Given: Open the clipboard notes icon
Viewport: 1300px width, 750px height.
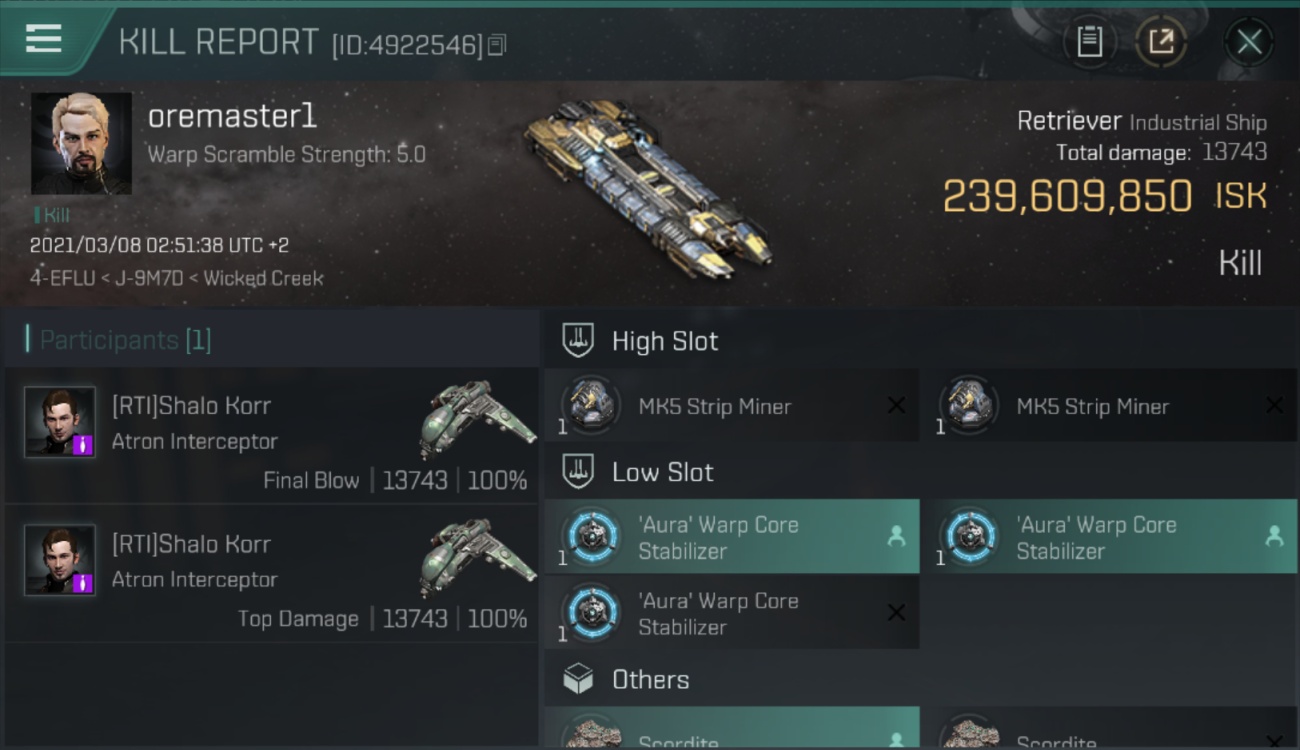Looking at the screenshot, I should pos(1089,42).
